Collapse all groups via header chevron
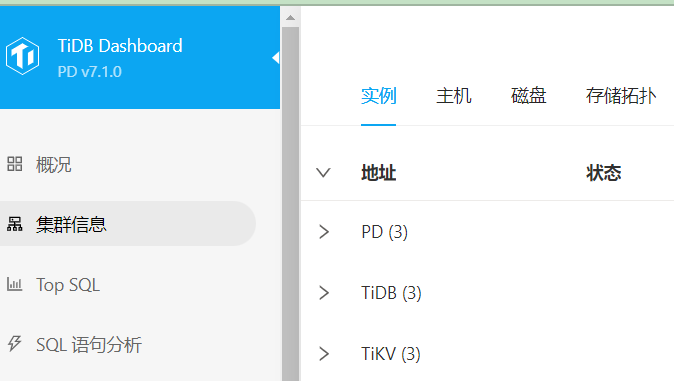The image size is (674, 381). pos(323,173)
